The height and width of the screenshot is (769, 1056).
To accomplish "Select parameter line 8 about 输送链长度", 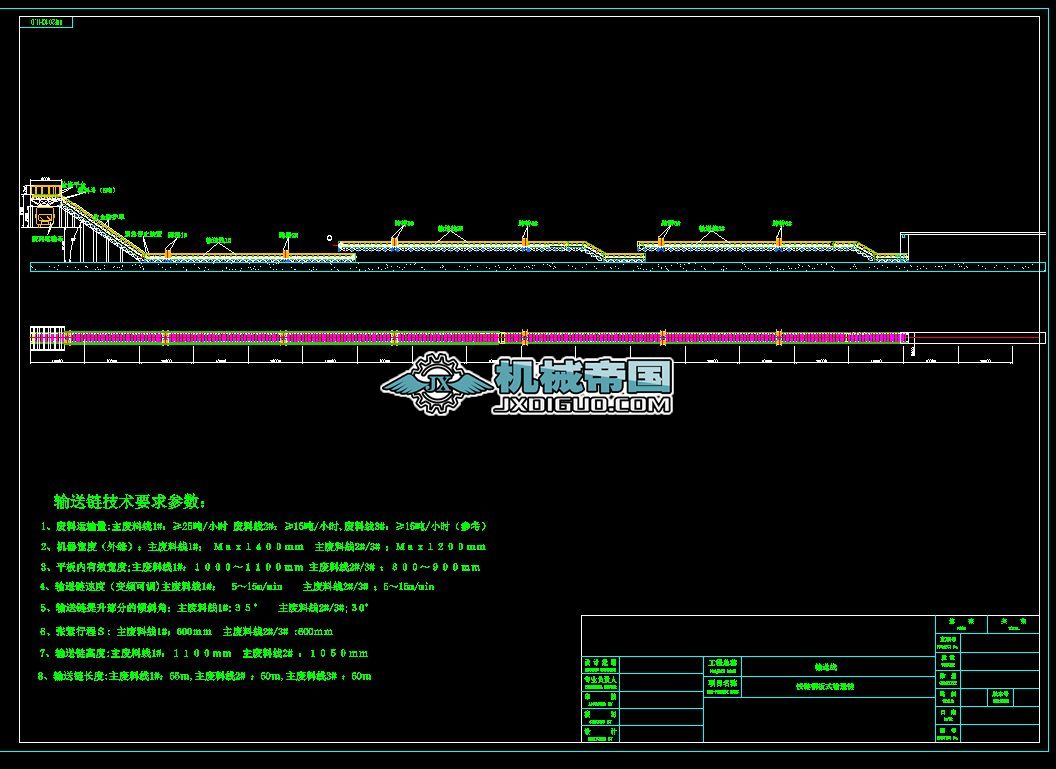I will click(205, 675).
